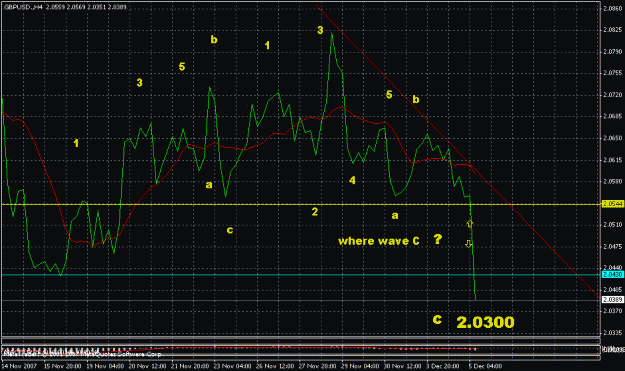Click the 2.0615 price scale label
Screen dimensions: 625x371
613,160
